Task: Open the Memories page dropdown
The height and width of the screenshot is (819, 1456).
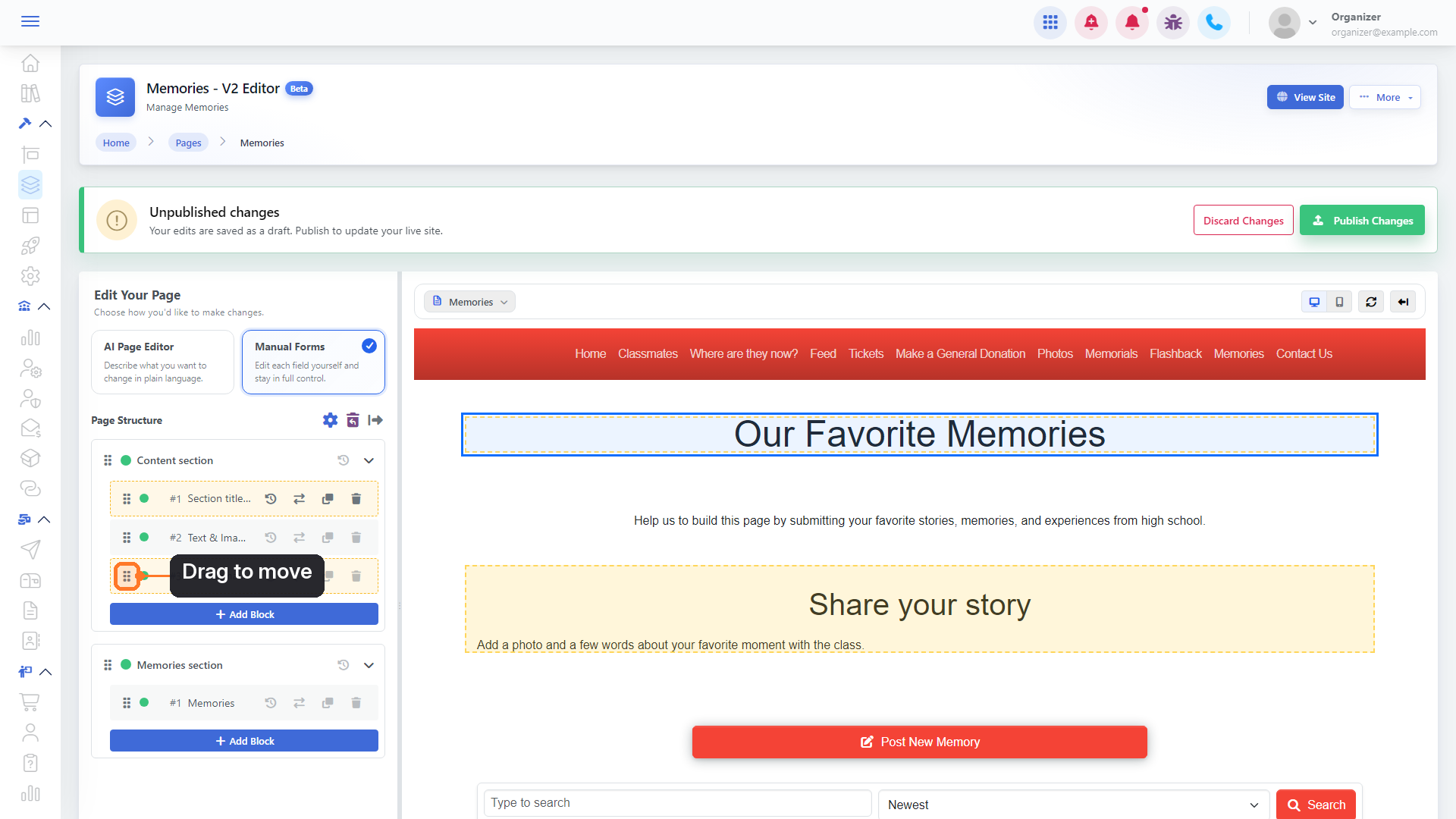Action: click(469, 302)
